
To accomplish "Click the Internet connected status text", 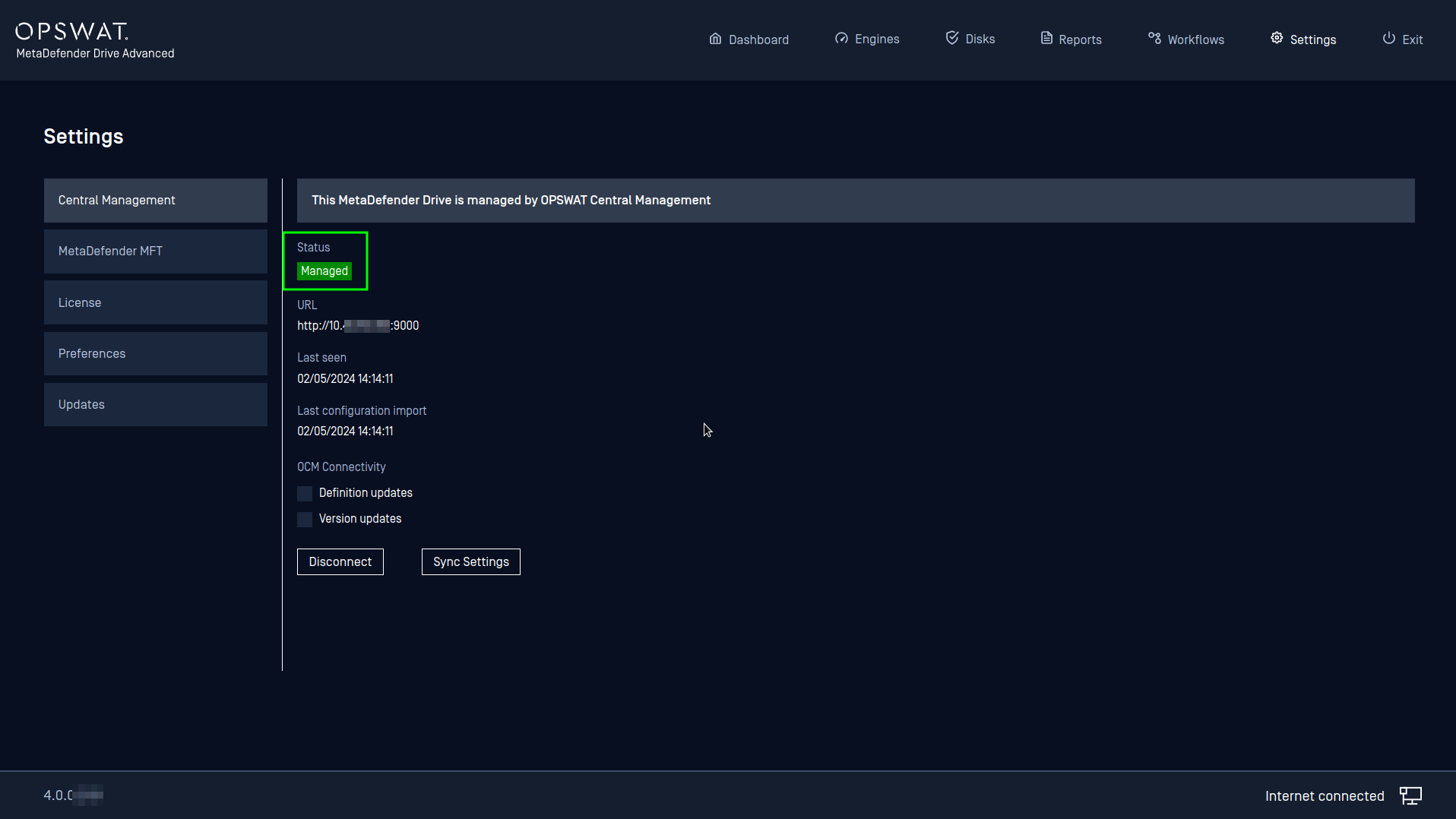I will [x=1325, y=796].
